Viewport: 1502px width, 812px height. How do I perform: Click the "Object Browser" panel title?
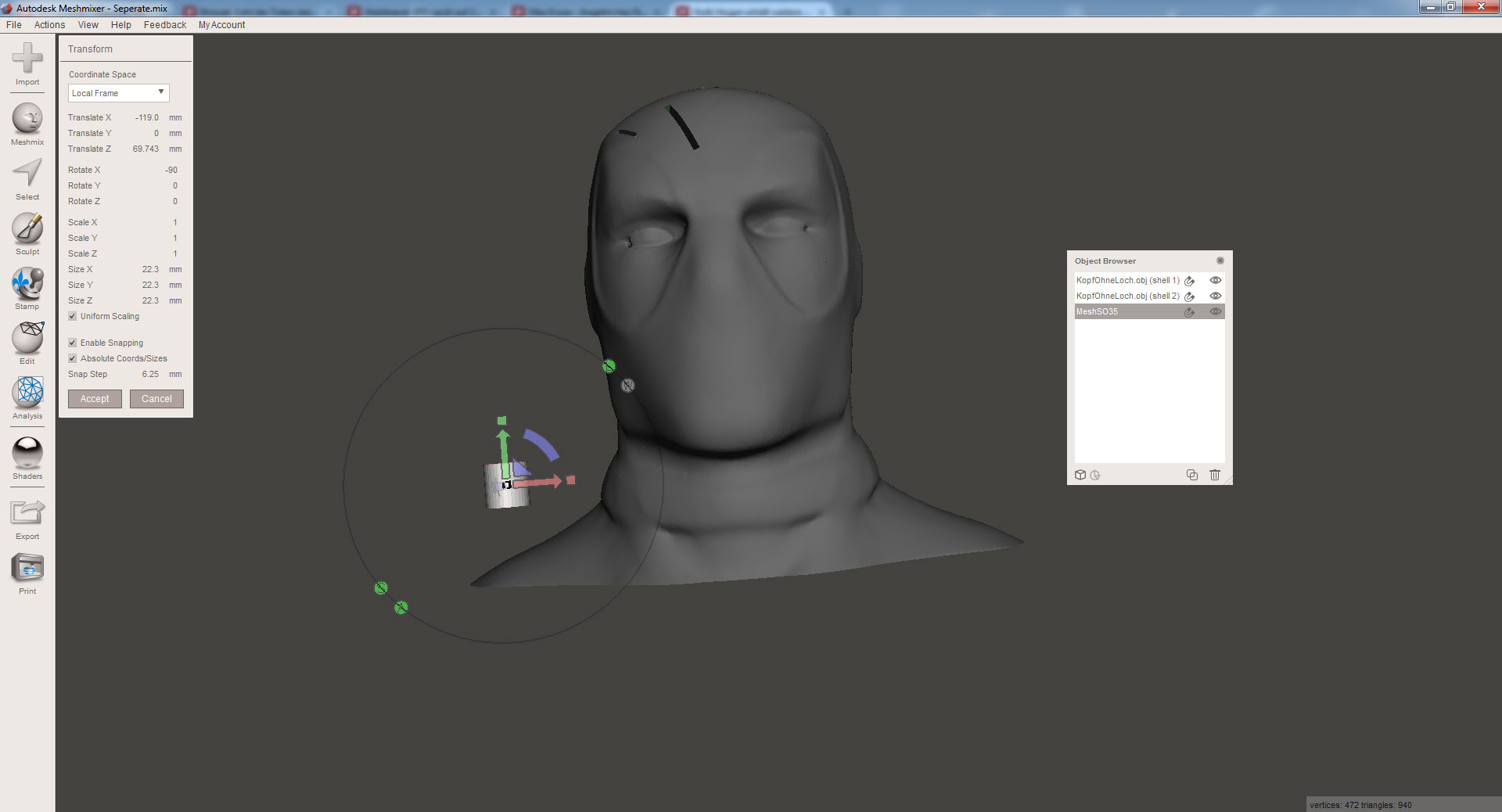pyautogui.click(x=1105, y=260)
